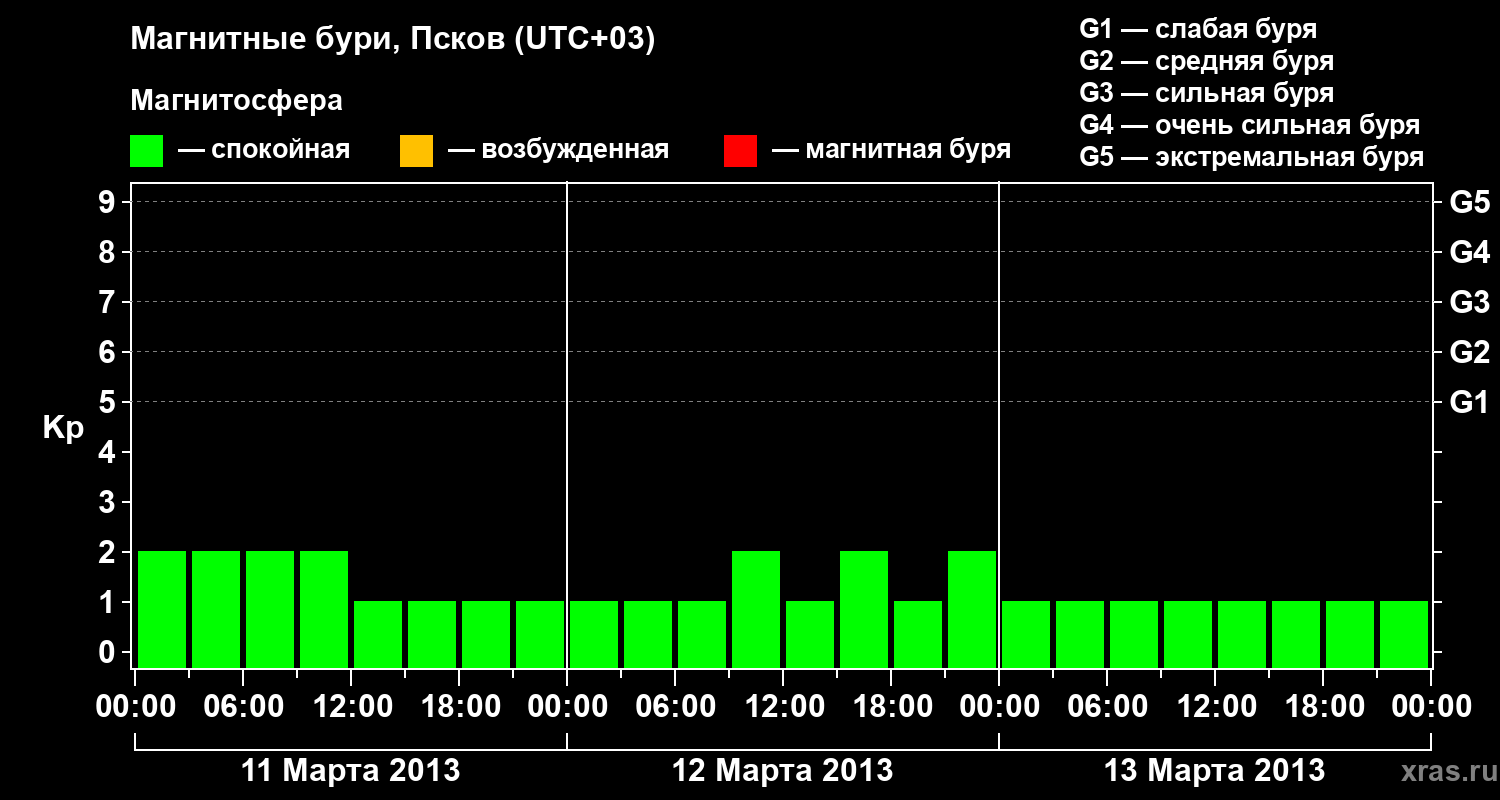
Task: Click the rightmost '00:00' time label
Action: [x=1431, y=707]
